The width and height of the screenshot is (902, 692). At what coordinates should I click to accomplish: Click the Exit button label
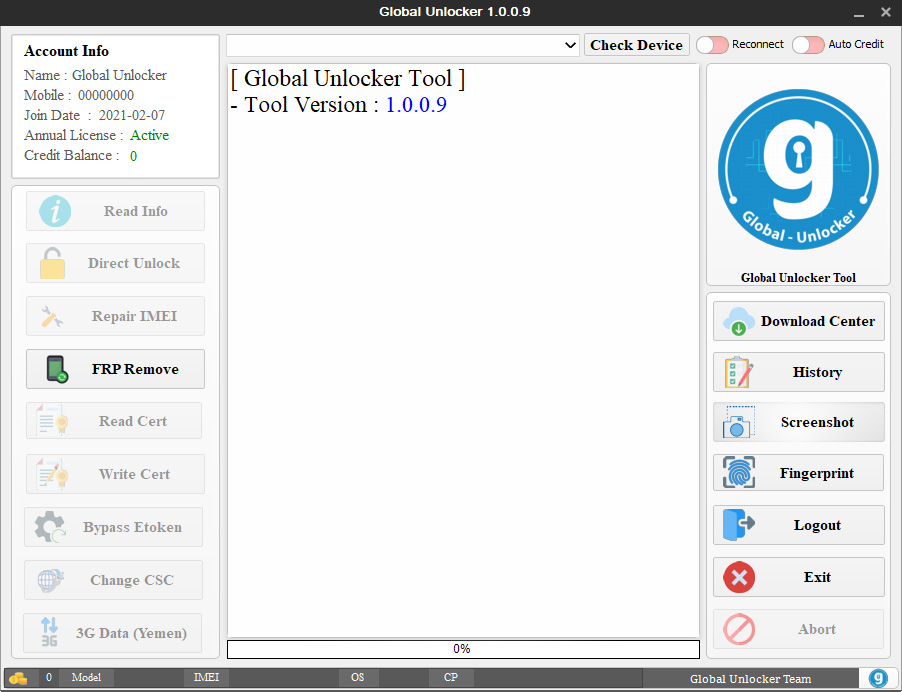click(x=817, y=577)
